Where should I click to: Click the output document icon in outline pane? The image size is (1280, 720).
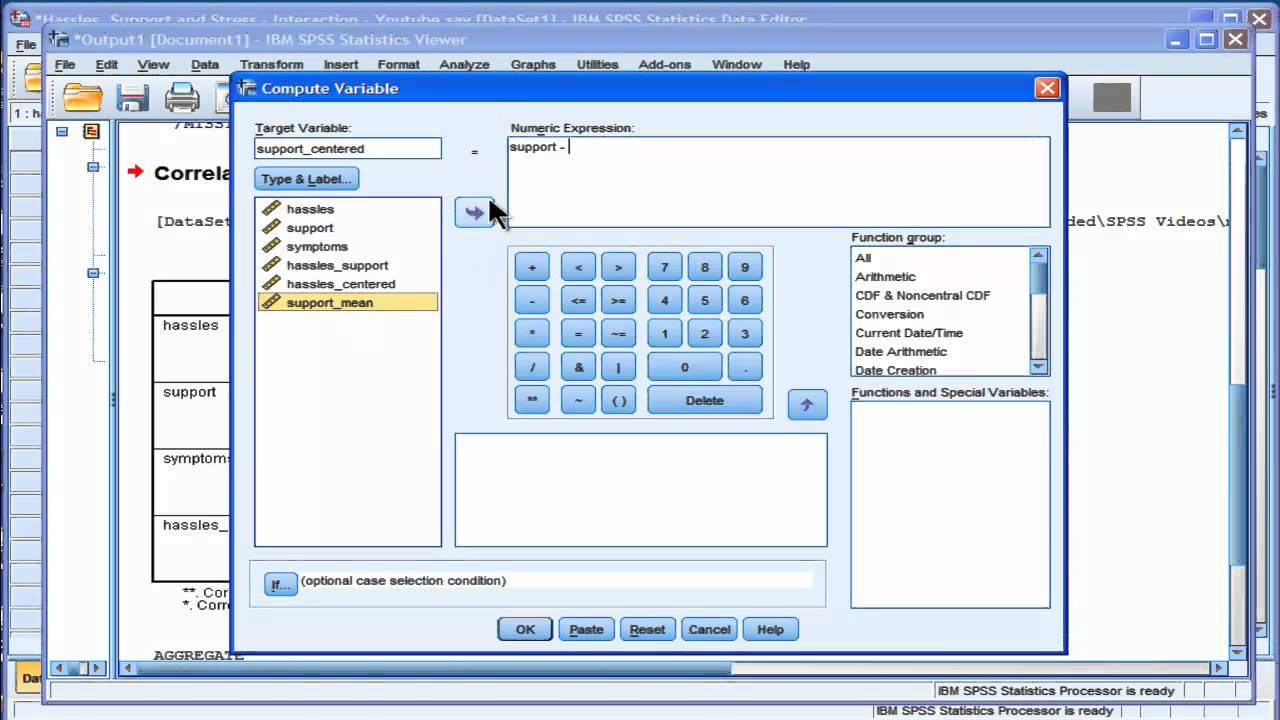pyautogui.click(x=91, y=131)
